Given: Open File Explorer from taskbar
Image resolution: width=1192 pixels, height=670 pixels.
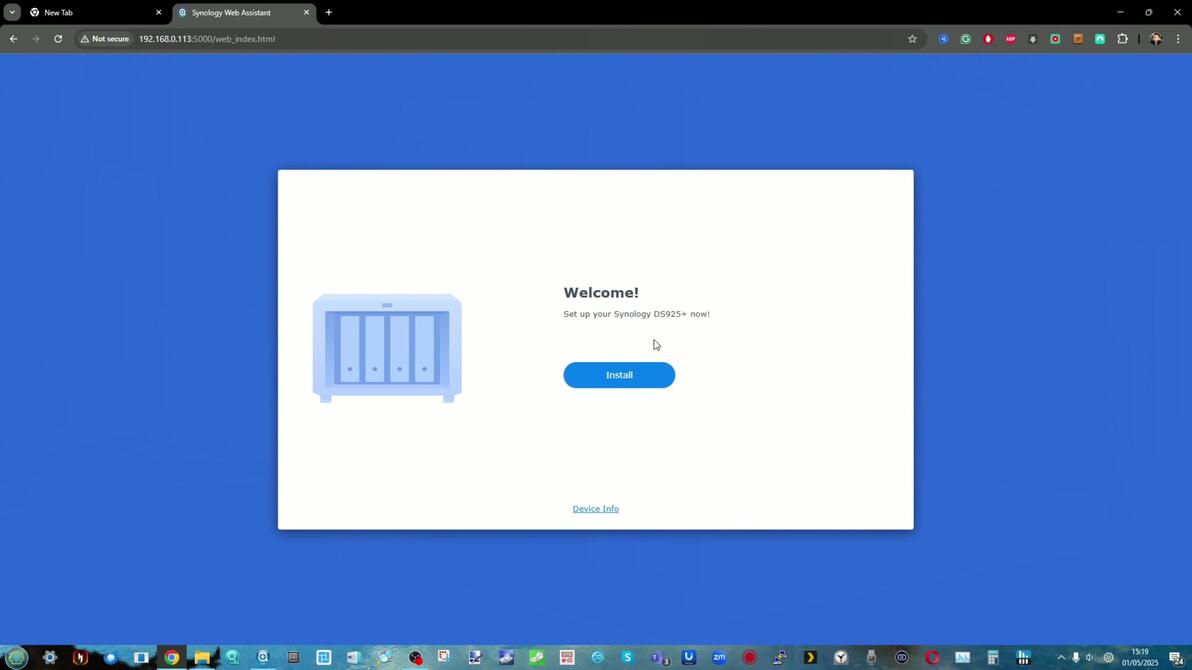Looking at the screenshot, I should coord(202,657).
